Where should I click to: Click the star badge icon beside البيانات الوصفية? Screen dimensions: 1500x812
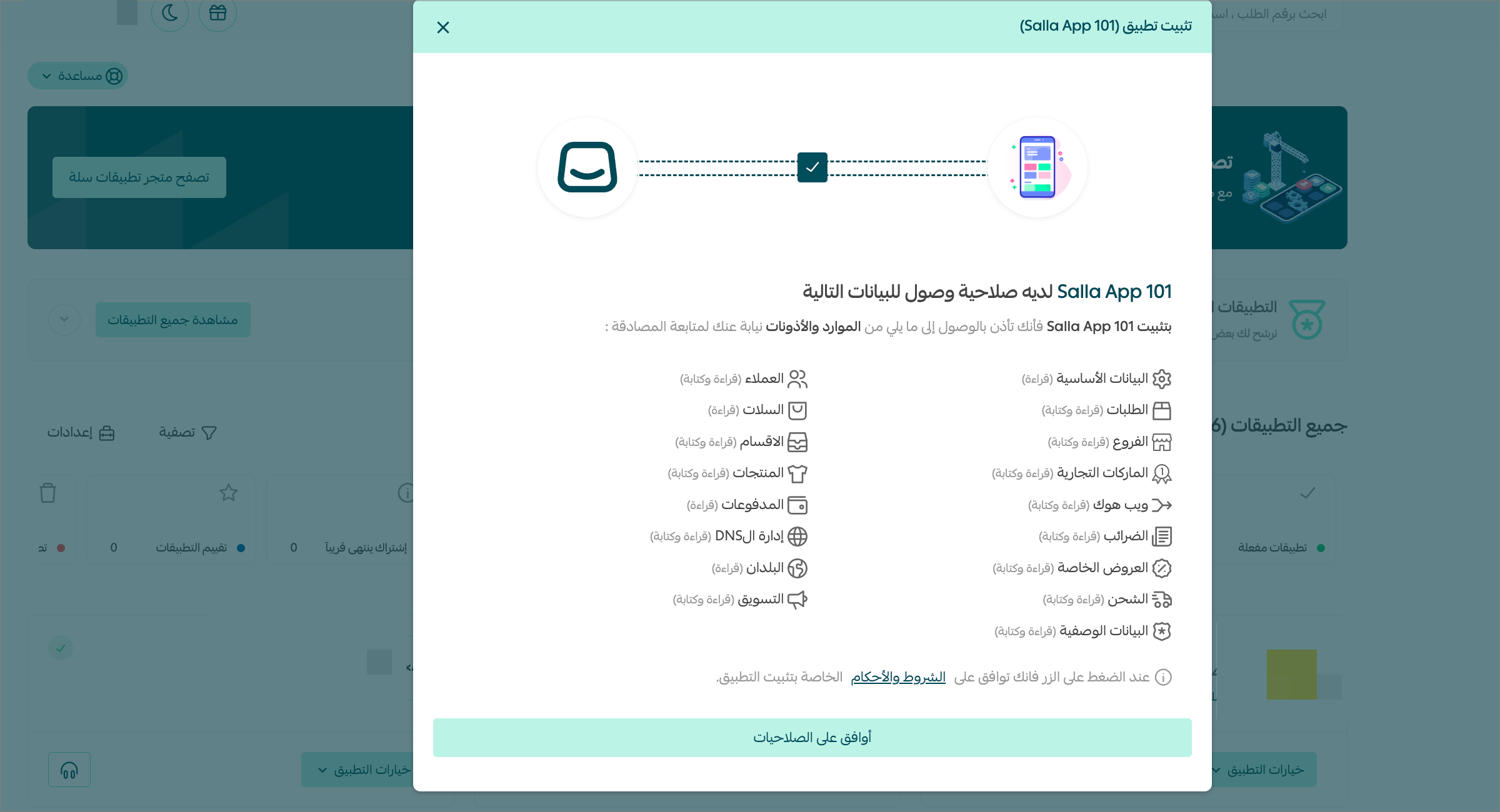click(x=1162, y=631)
